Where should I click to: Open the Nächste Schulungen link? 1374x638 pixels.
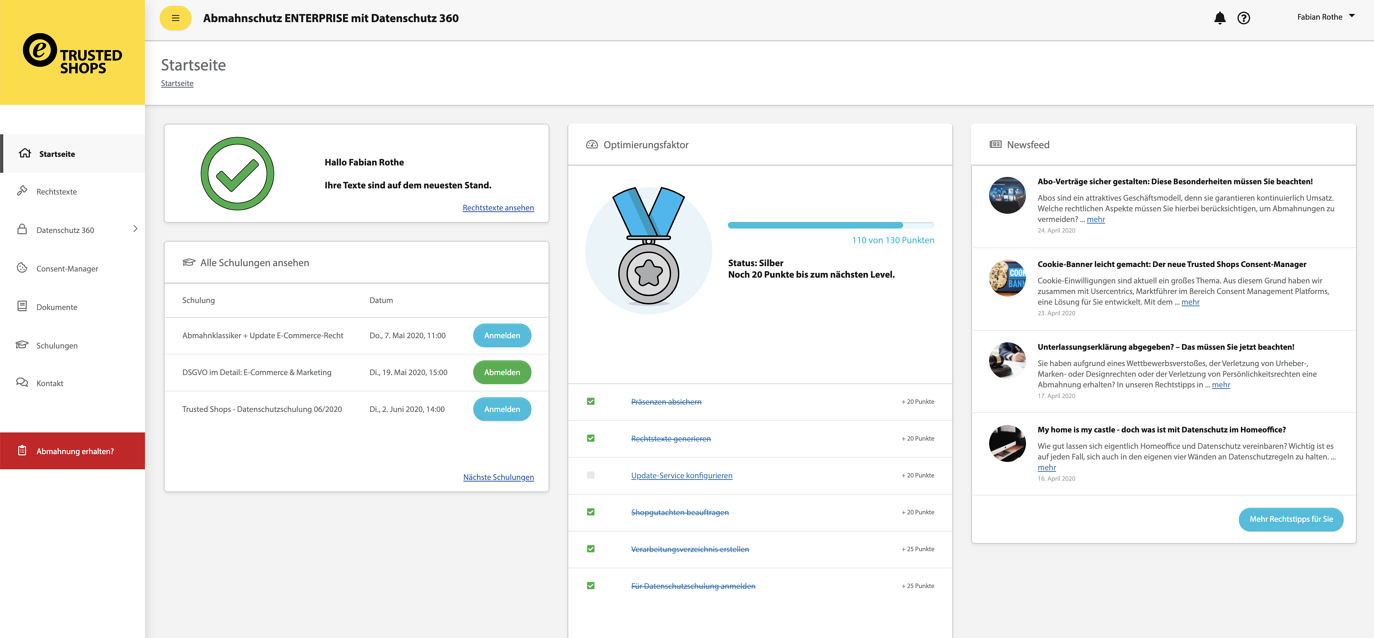(x=498, y=477)
